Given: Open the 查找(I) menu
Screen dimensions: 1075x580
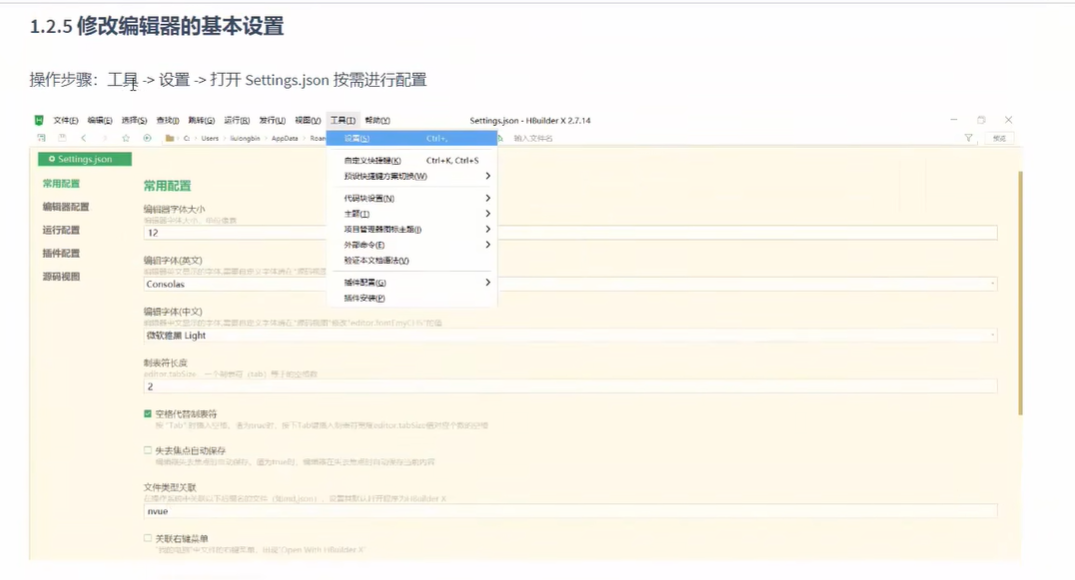Looking at the screenshot, I should (167, 120).
